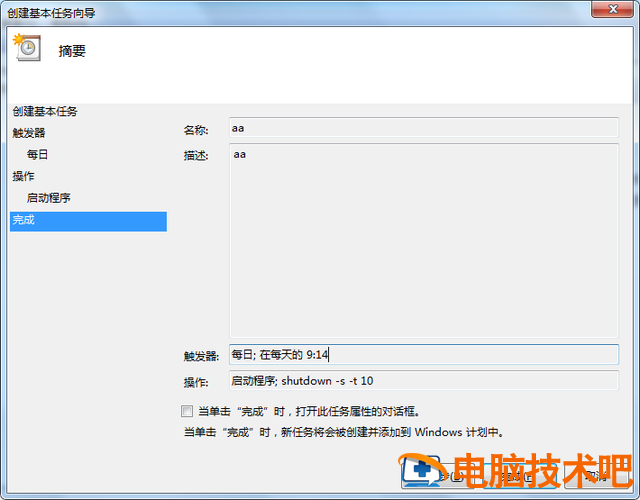Image resolution: width=640 pixels, height=500 pixels.
Task: Click the 触发器 field showing 每日 9:14
Action: [424, 354]
